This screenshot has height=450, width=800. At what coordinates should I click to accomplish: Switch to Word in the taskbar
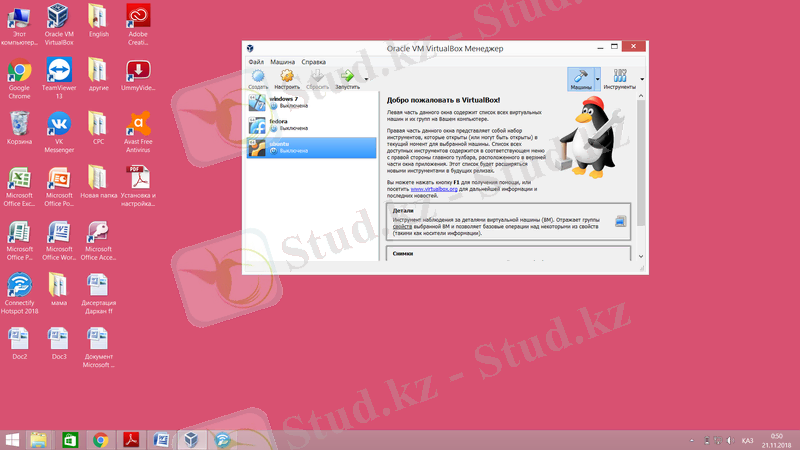click(x=161, y=440)
